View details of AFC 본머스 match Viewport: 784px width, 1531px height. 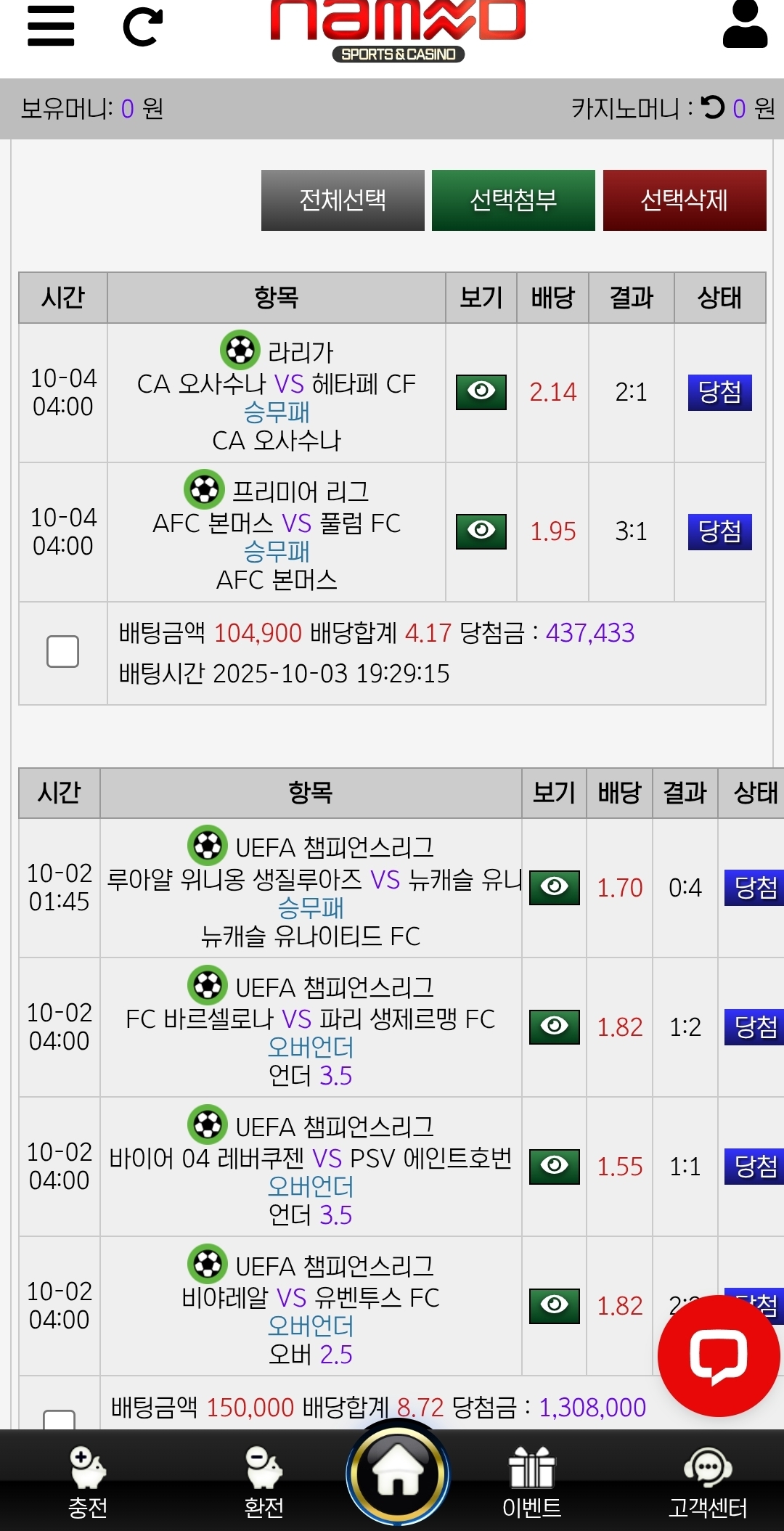(481, 531)
